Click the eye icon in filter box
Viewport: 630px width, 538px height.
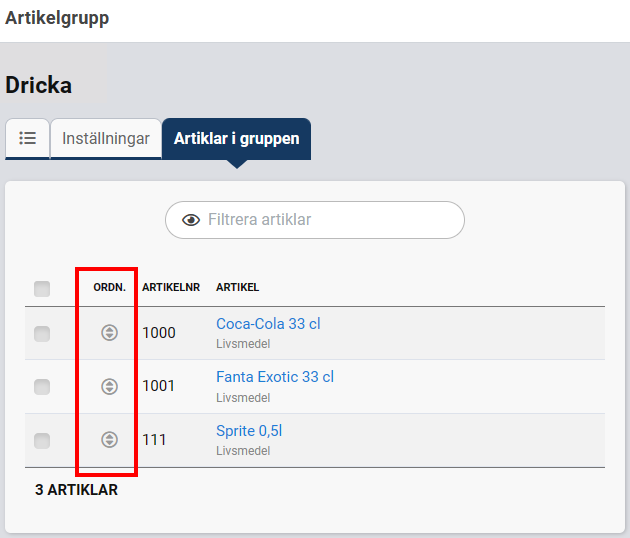pos(192,220)
